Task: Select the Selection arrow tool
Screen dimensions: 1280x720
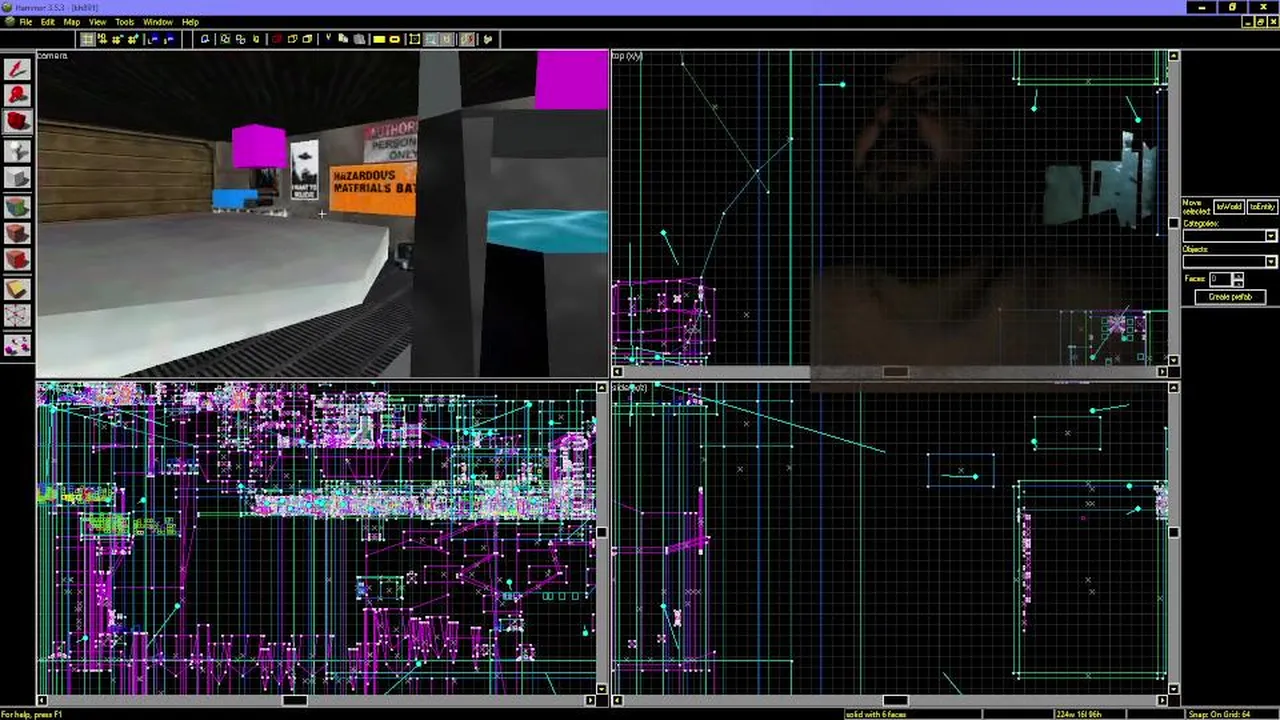Action: 17,68
